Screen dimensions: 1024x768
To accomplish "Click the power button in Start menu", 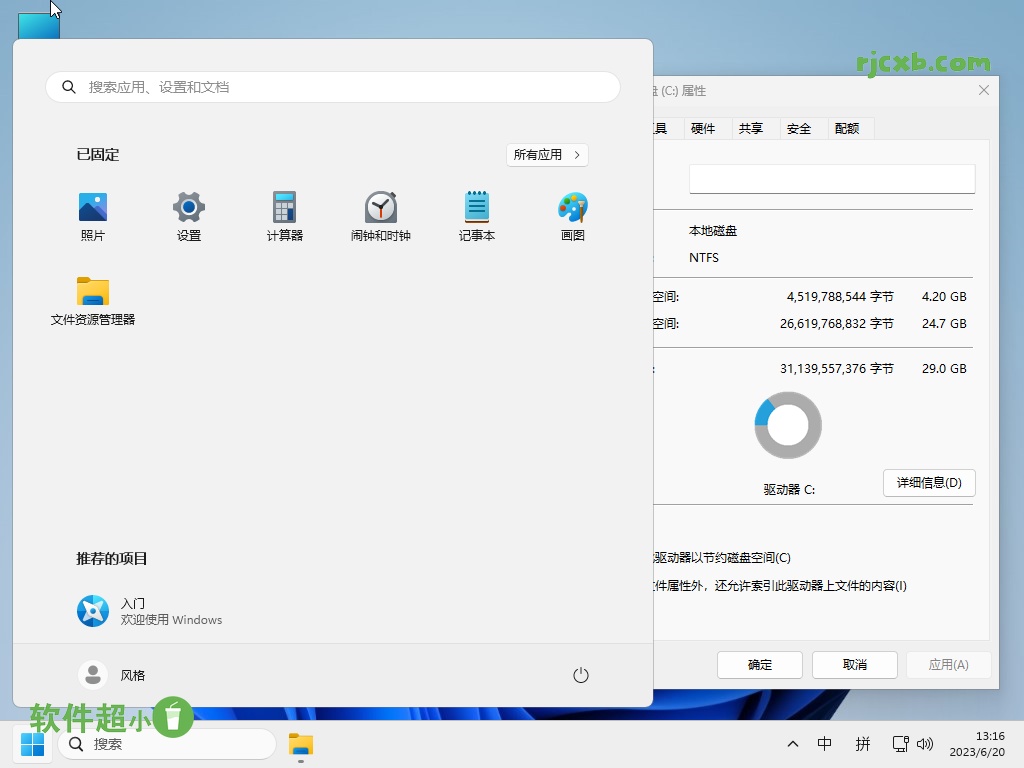I will [x=581, y=674].
